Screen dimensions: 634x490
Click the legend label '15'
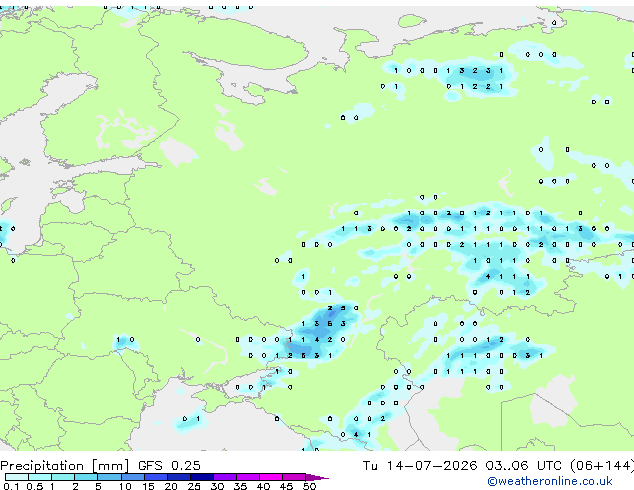[148, 486]
